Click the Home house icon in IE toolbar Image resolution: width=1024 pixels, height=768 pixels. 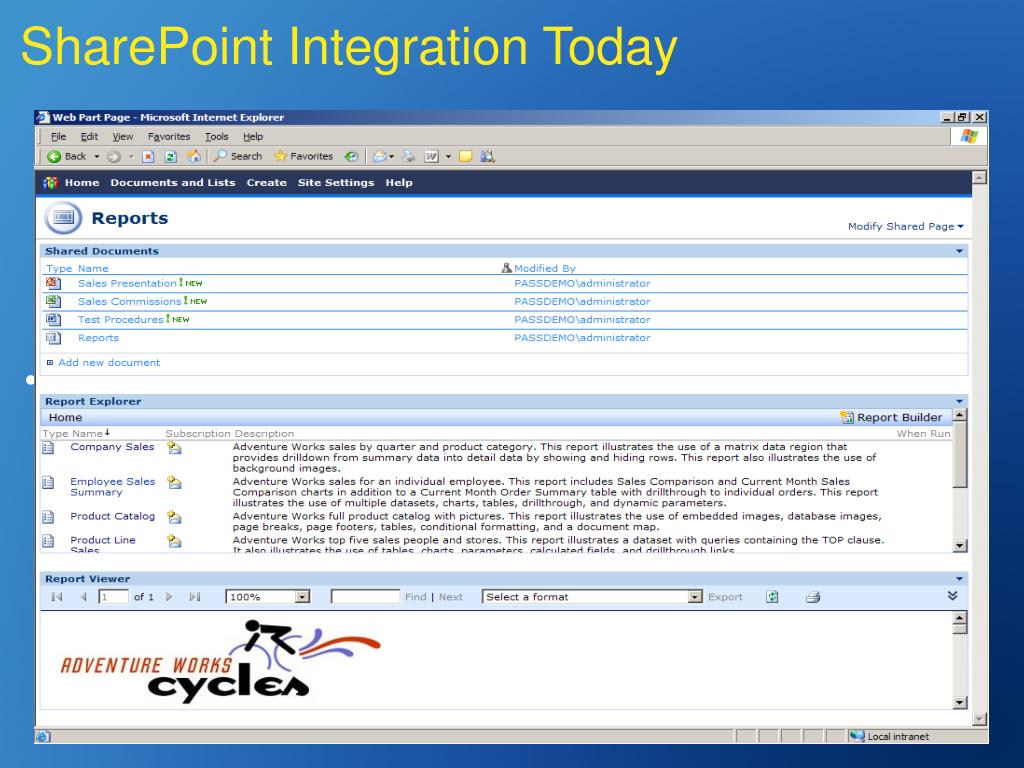194,156
